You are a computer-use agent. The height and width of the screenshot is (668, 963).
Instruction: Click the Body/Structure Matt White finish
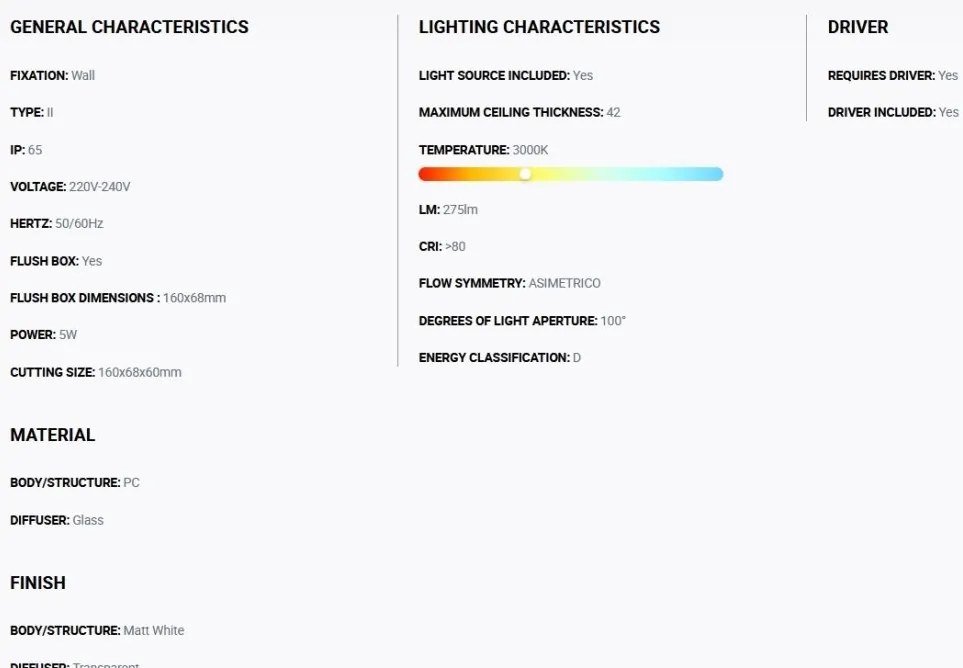[x=97, y=631]
